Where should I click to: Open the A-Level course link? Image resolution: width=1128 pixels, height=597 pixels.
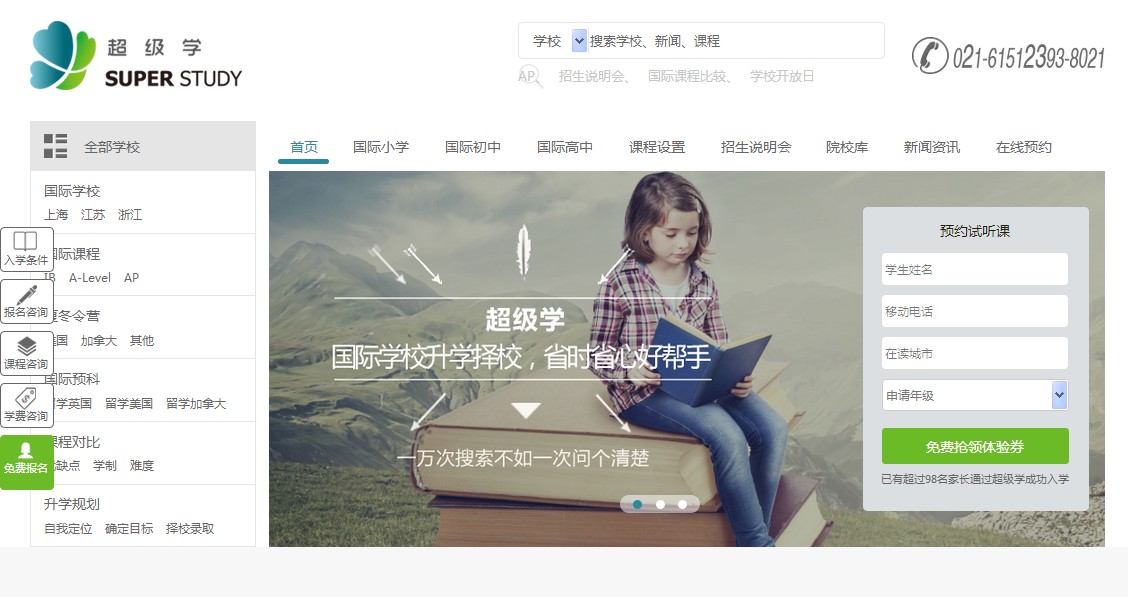point(90,278)
